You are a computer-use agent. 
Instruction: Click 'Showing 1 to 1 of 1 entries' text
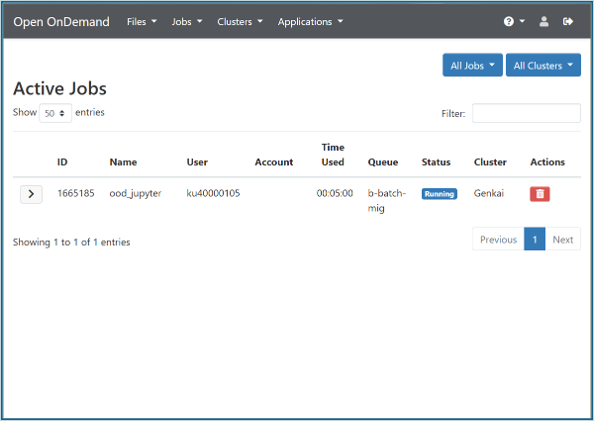[72, 242]
